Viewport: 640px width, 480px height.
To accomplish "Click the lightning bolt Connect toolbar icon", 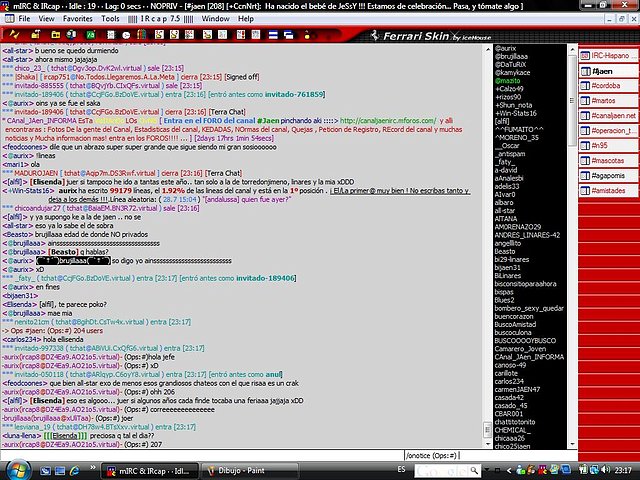I will click(14, 35).
